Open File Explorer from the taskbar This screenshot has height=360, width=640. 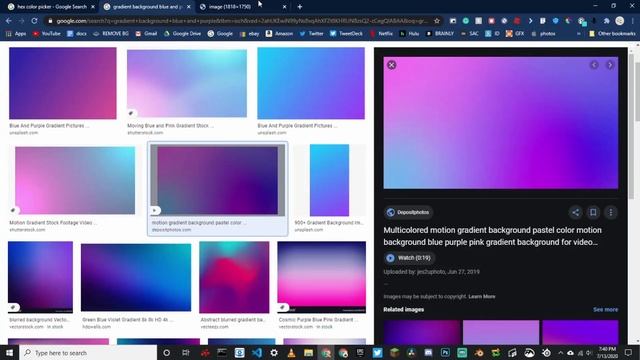(309, 353)
